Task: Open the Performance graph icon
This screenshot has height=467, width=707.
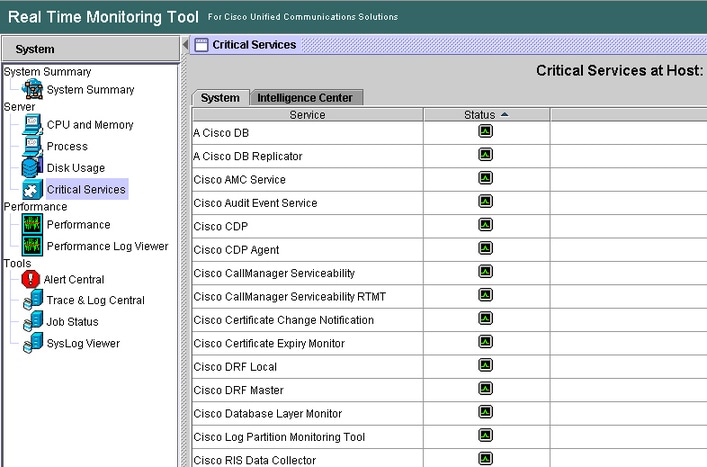Action: tap(32, 224)
